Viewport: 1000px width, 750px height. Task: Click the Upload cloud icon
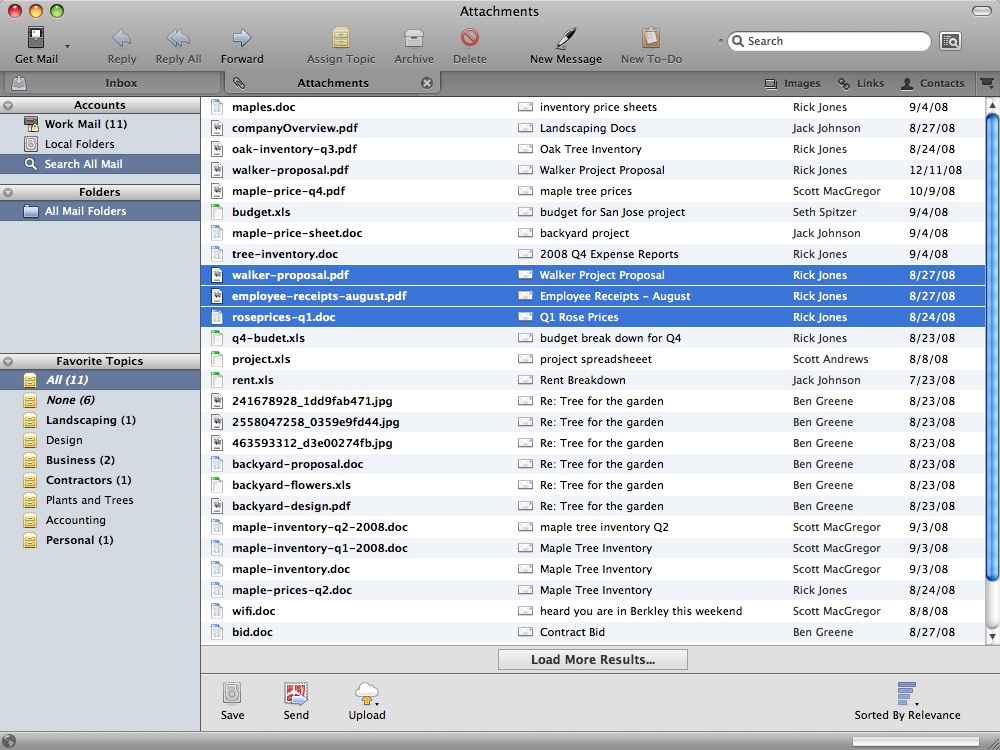pos(367,693)
